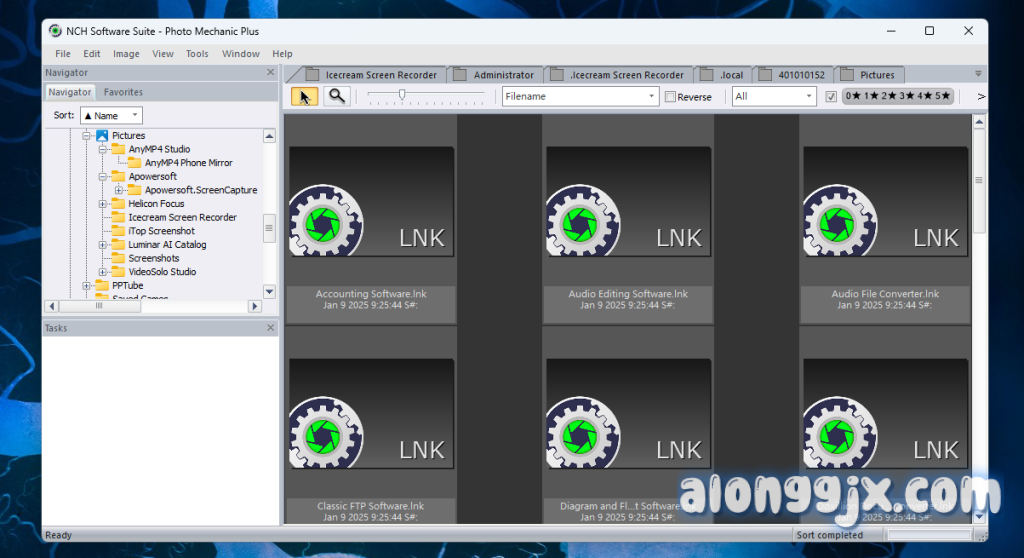Close the Tasks panel
Screen dimensions: 1024x558
pyautogui.click(x=270, y=328)
